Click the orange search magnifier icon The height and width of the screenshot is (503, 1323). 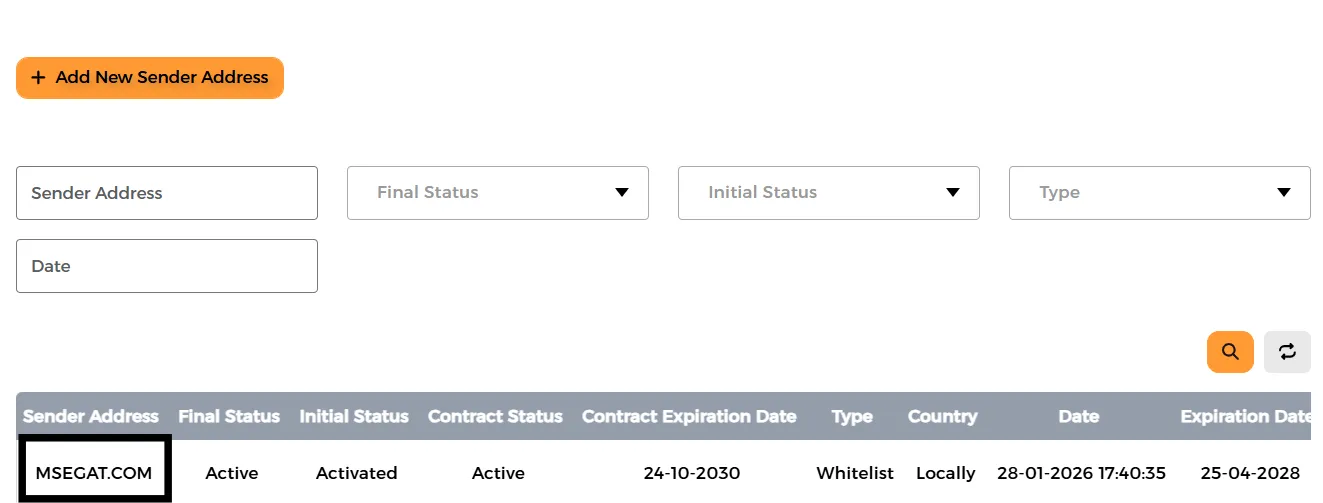(1230, 352)
